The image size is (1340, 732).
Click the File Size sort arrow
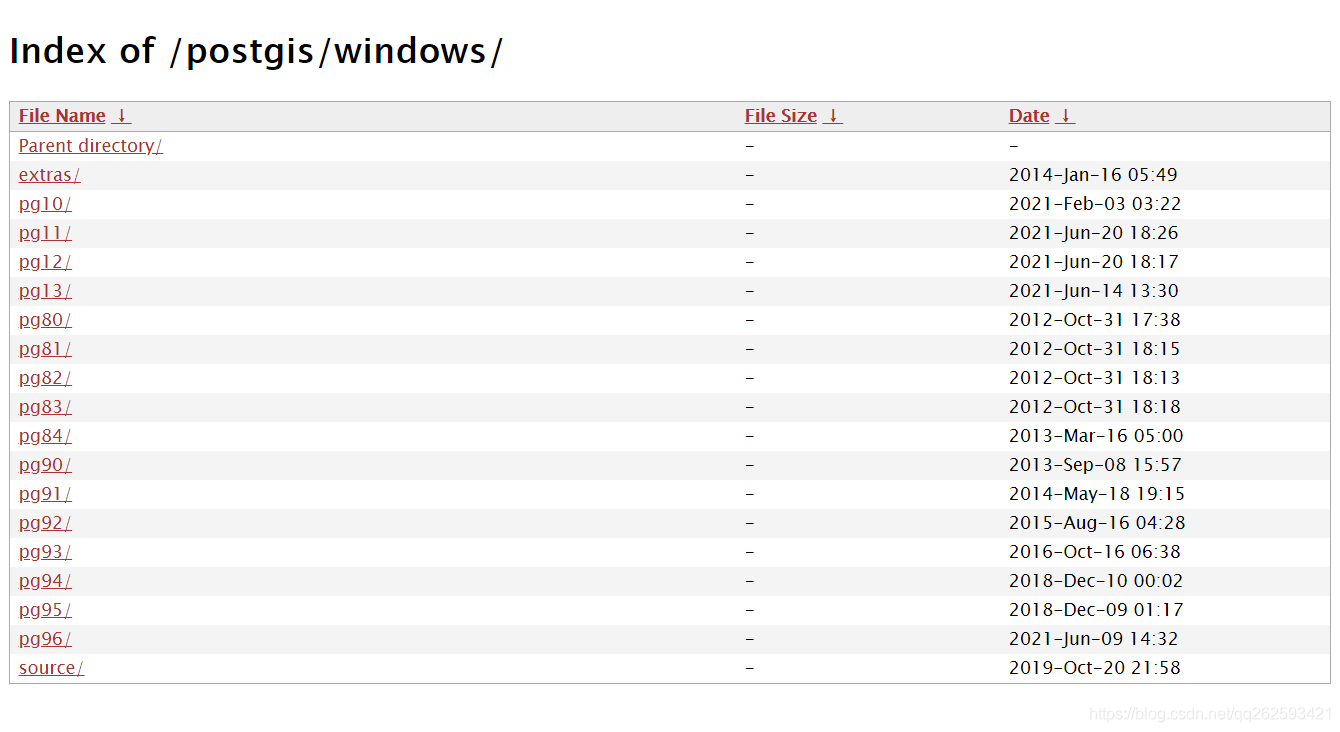click(833, 115)
